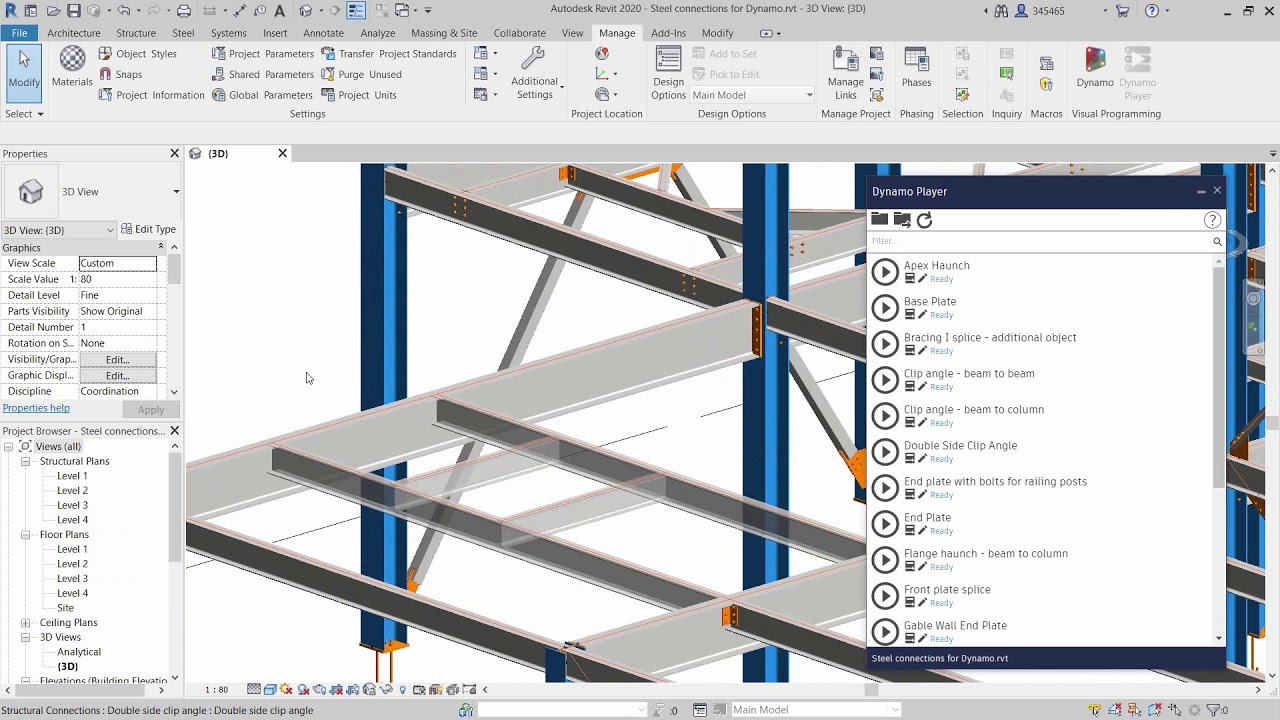Open Dynamo Player help icon

click(x=1212, y=220)
